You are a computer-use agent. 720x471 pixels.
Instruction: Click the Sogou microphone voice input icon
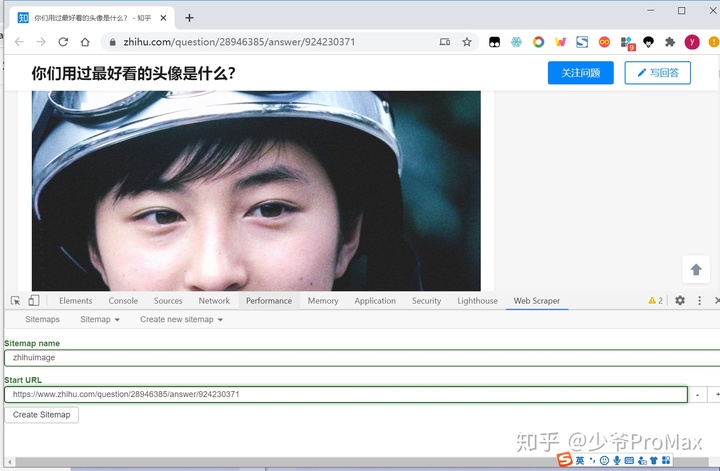617,460
